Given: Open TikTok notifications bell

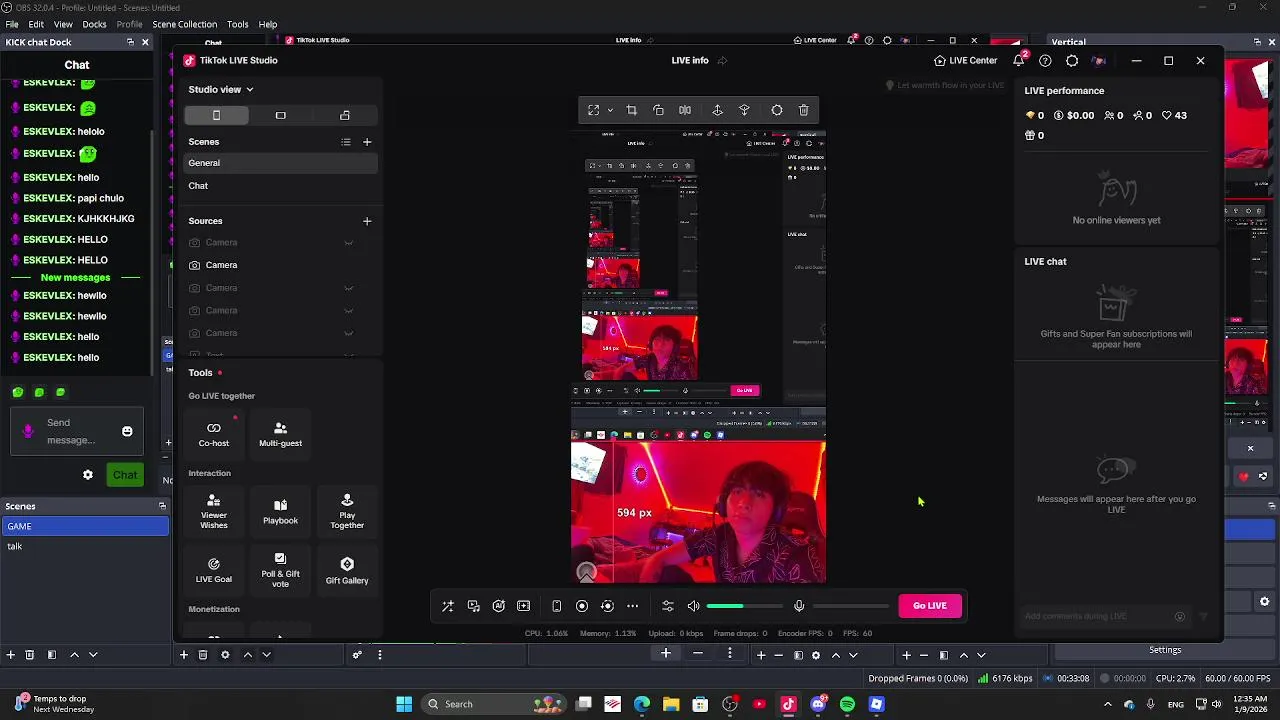Looking at the screenshot, I should [x=1019, y=60].
